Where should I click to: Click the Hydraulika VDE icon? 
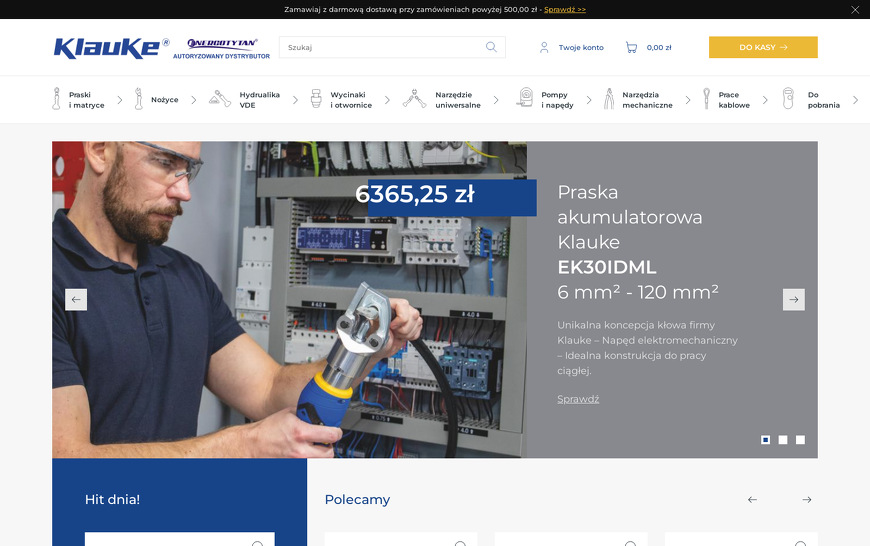click(x=220, y=99)
